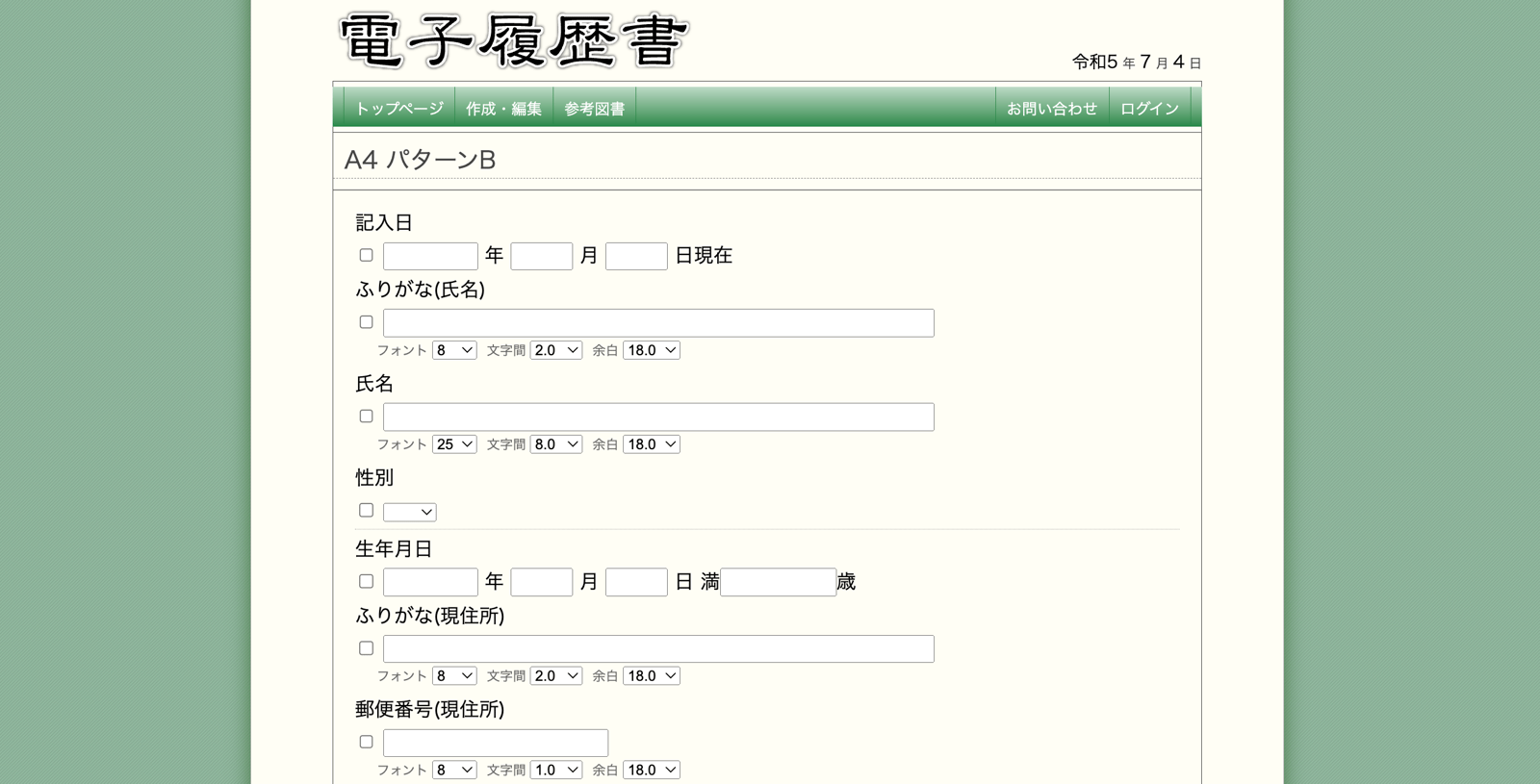
Task: Focus the 生年月日 day field
Action: (636, 582)
